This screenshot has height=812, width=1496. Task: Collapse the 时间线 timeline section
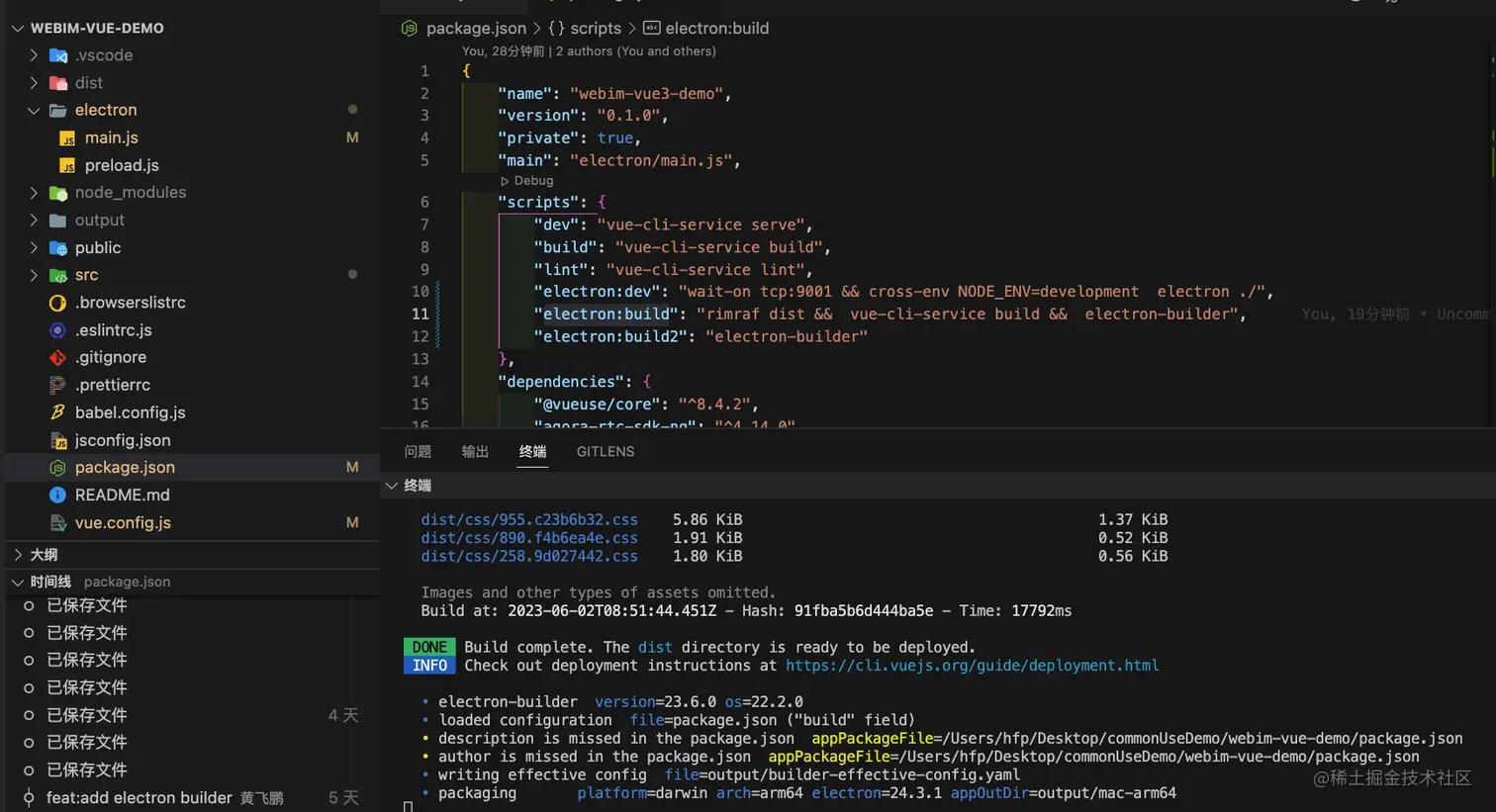17,583
